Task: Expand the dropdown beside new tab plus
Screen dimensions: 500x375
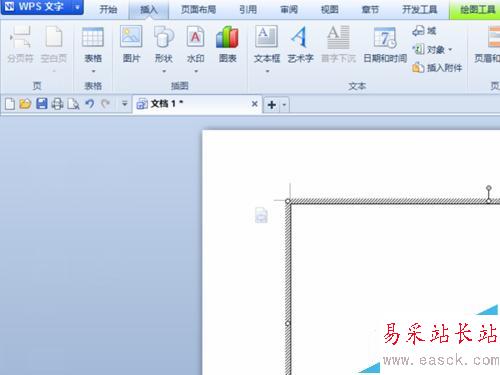Action: coord(284,105)
